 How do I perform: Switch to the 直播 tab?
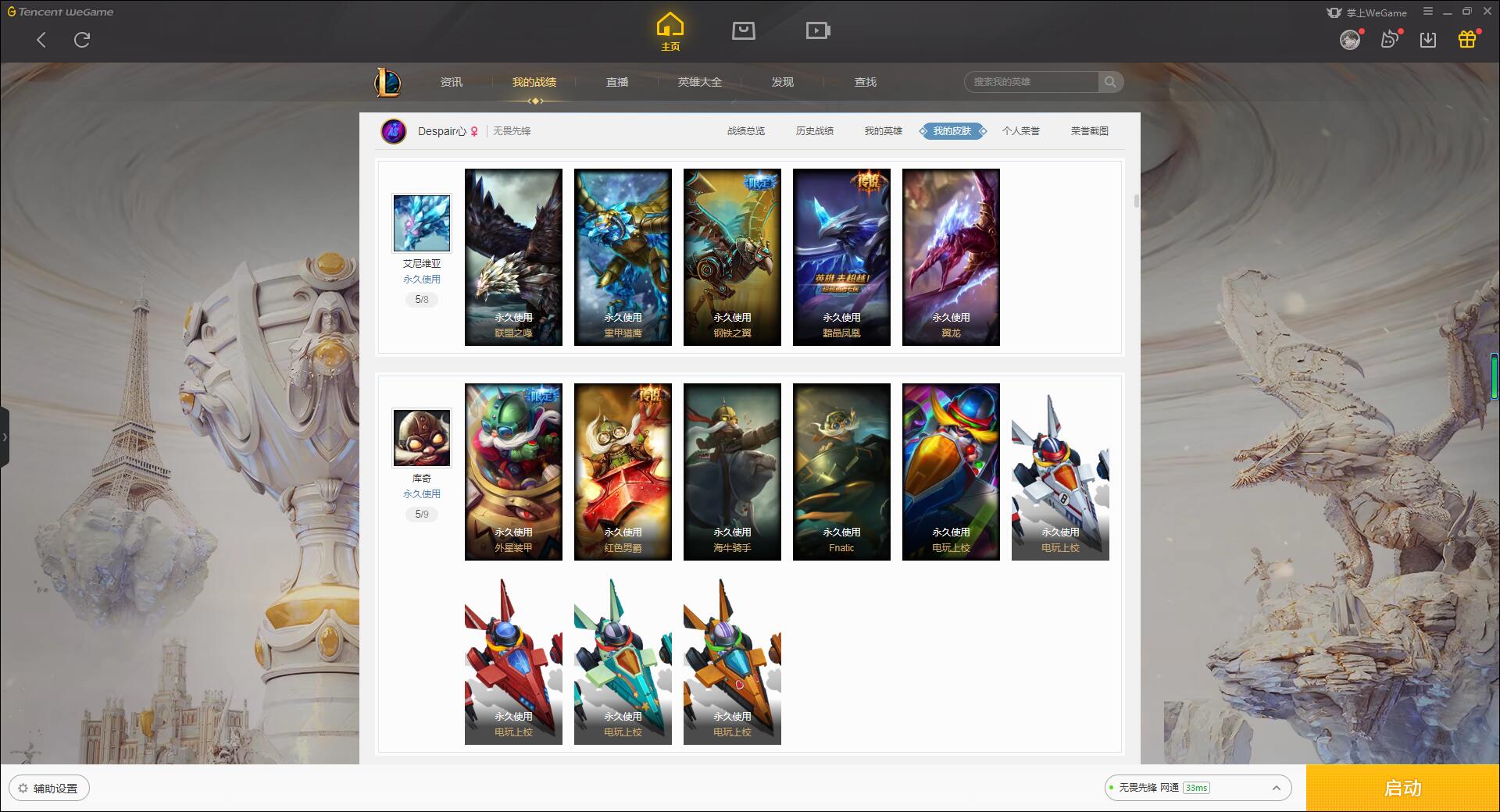coord(617,82)
